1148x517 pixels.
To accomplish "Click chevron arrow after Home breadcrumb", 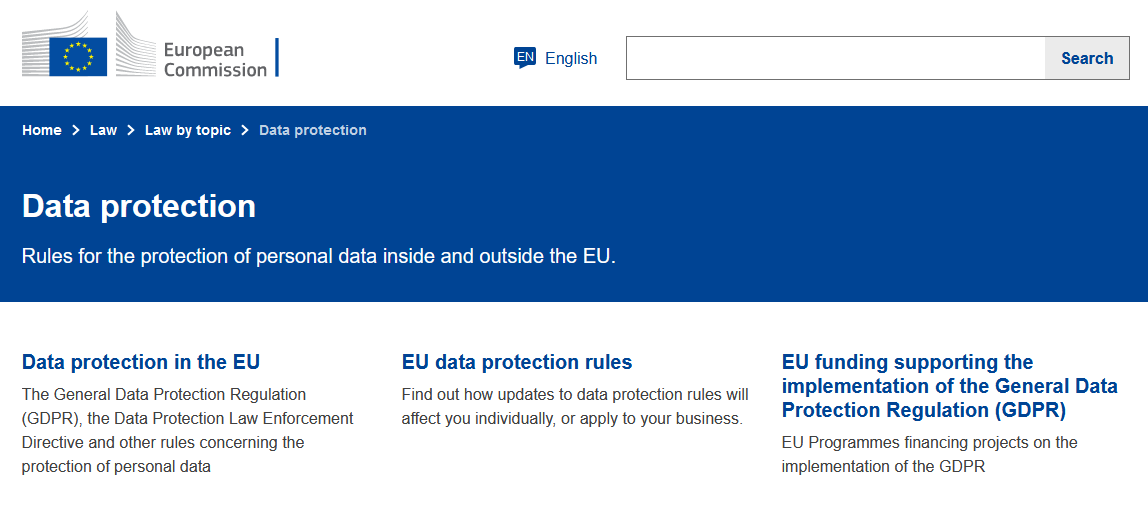I will tap(76, 130).
